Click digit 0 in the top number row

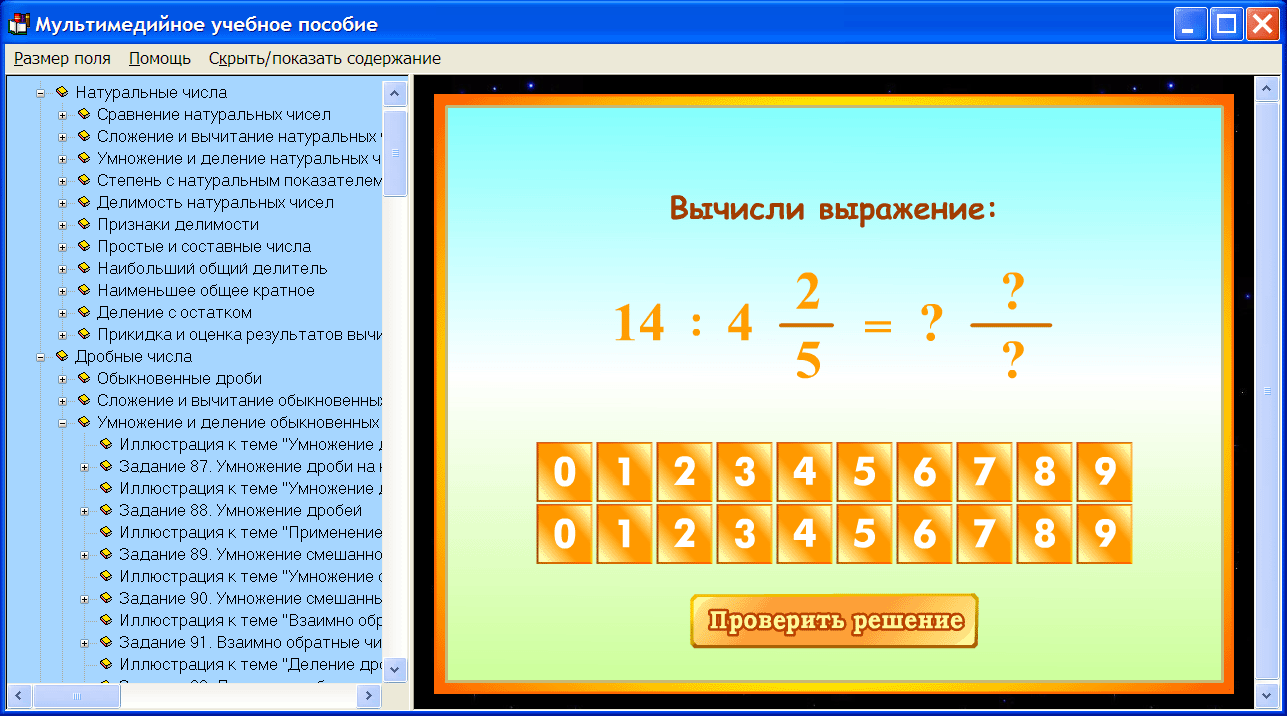[564, 472]
